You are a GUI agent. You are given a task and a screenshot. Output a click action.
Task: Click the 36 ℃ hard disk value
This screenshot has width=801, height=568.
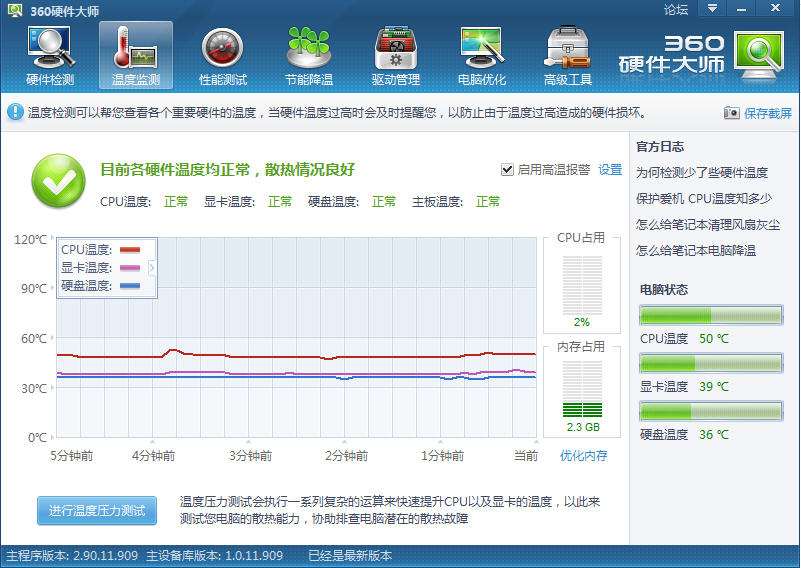714,435
